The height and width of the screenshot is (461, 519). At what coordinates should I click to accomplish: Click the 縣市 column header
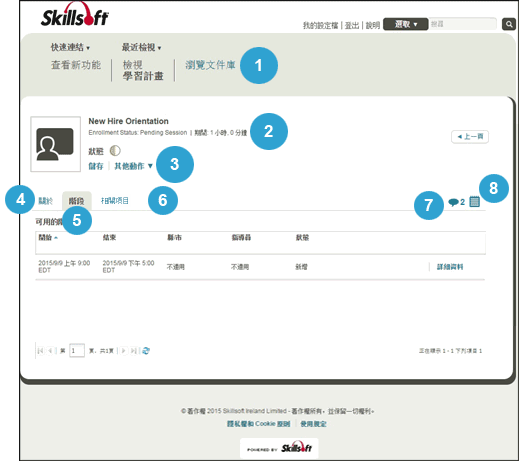(x=174, y=237)
